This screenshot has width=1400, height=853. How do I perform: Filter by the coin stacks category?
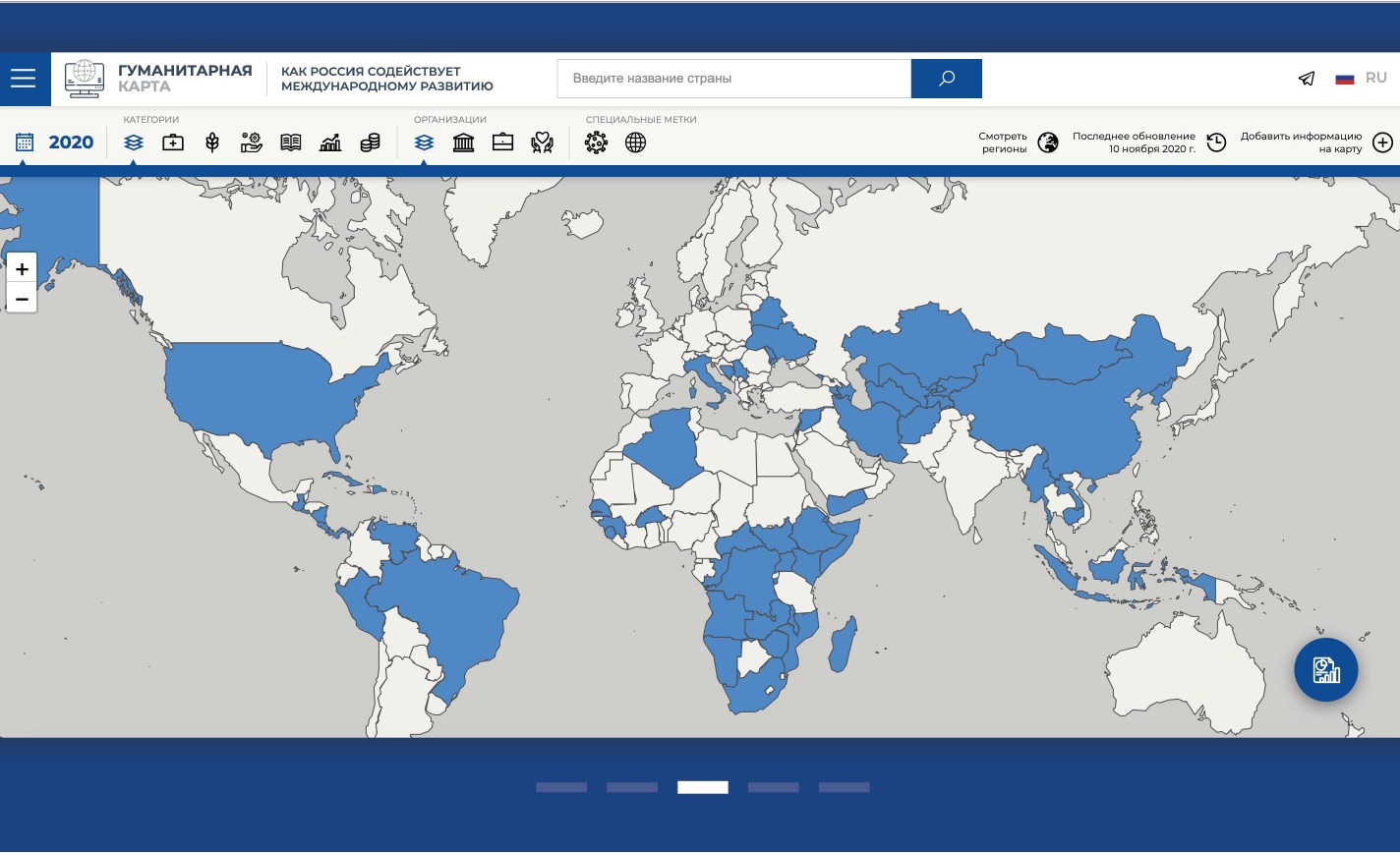point(370,142)
